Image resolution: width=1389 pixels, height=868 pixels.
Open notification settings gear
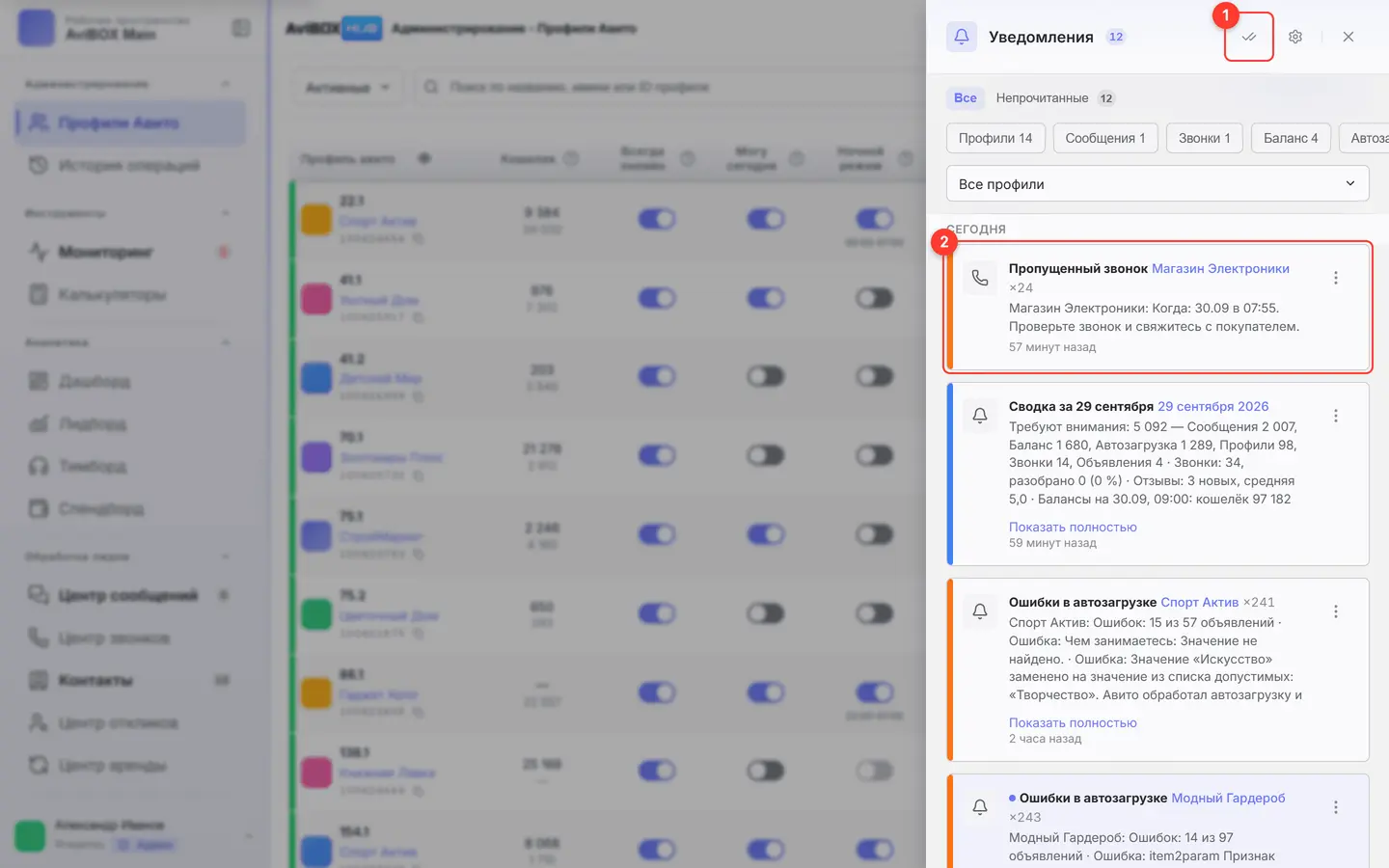tap(1295, 37)
